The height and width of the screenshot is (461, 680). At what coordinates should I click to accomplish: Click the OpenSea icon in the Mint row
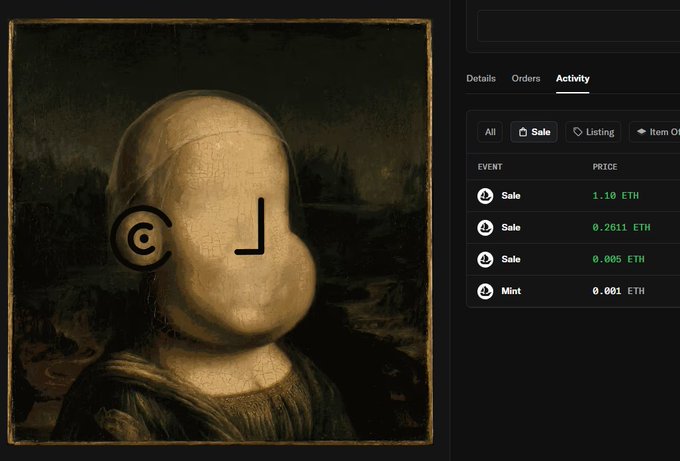coord(485,291)
